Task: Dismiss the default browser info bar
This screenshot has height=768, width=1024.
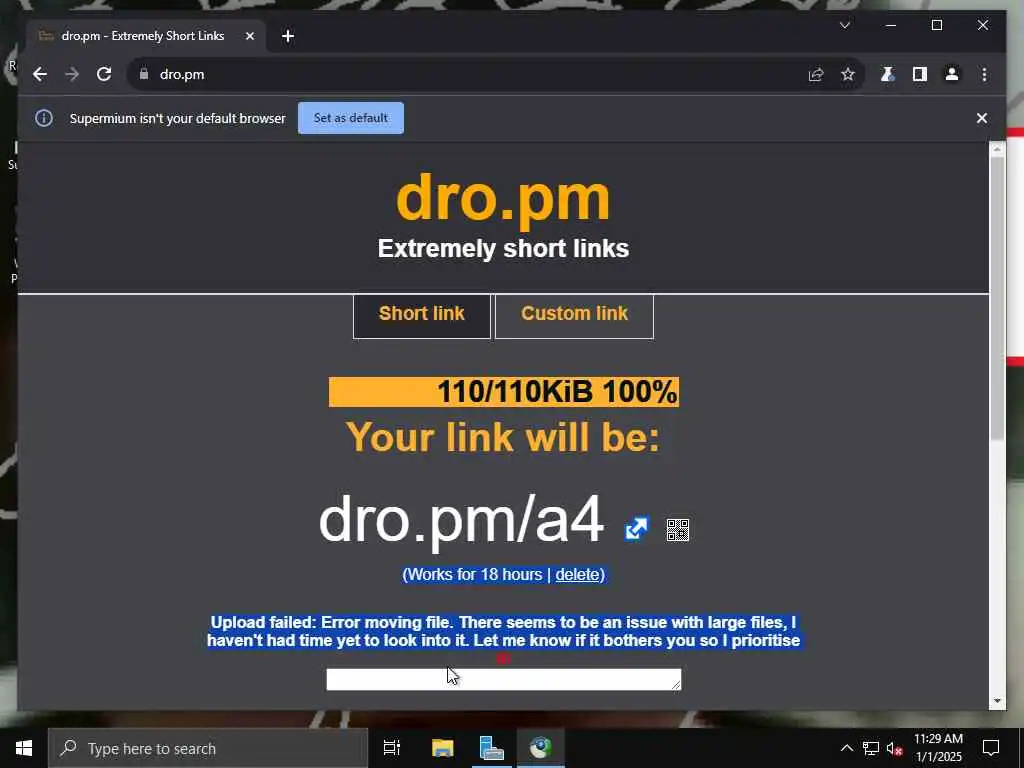Action: (982, 118)
